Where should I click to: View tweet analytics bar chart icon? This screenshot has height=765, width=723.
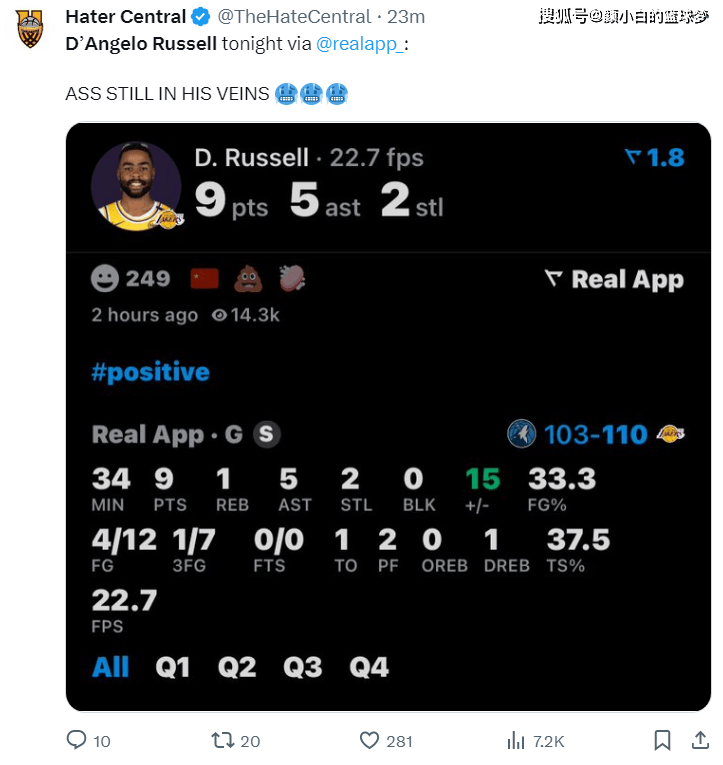pyautogui.click(x=516, y=741)
